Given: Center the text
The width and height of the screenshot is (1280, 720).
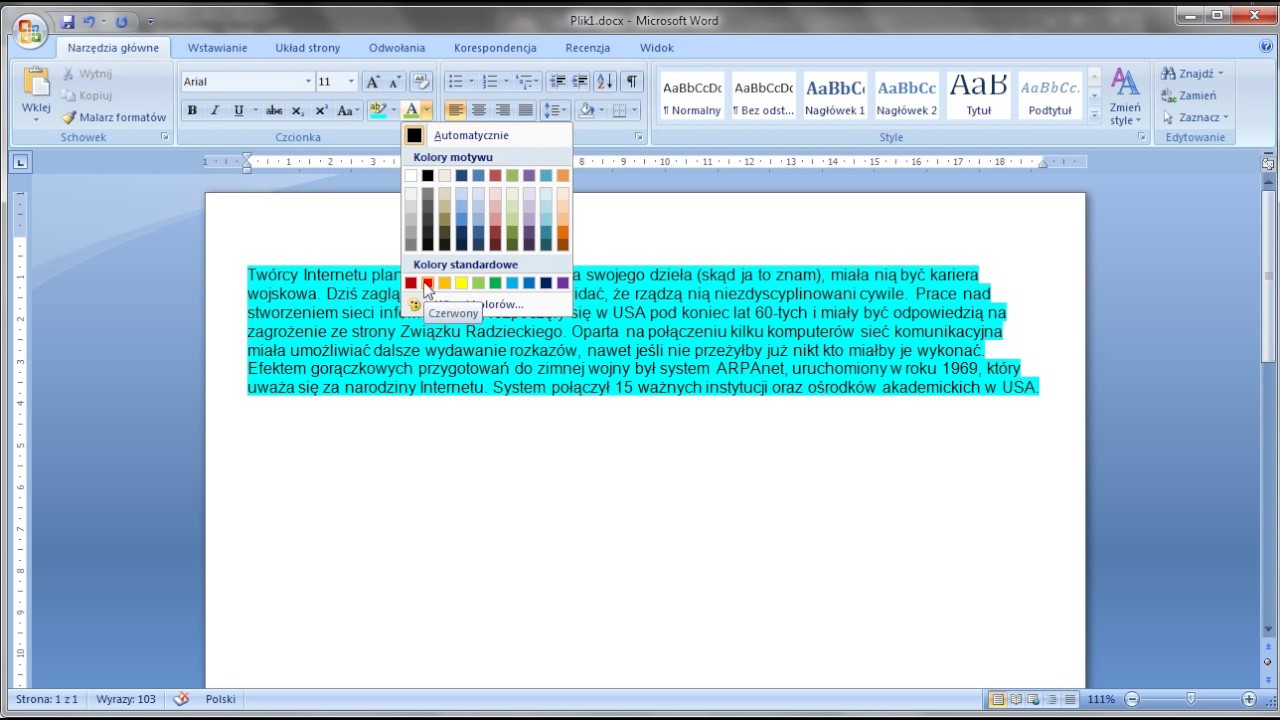Looking at the screenshot, I should pos(479,110).
